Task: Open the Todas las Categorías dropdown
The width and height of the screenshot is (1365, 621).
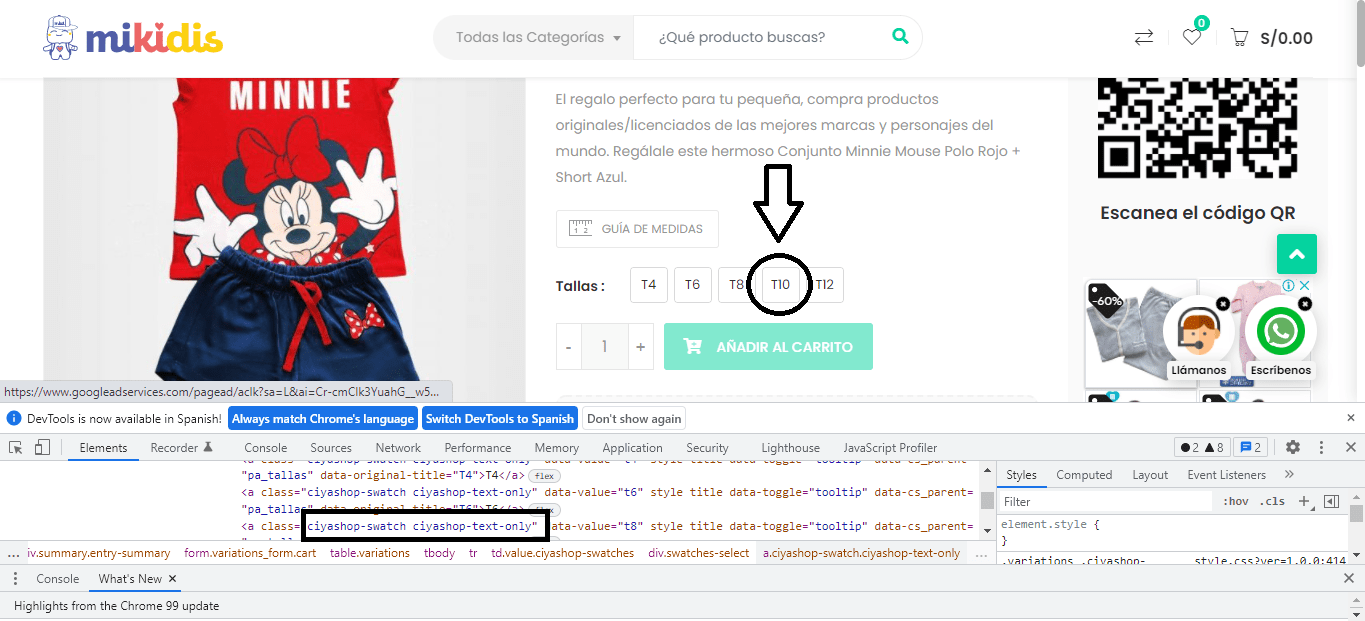Action: click(x=538, y=38)
